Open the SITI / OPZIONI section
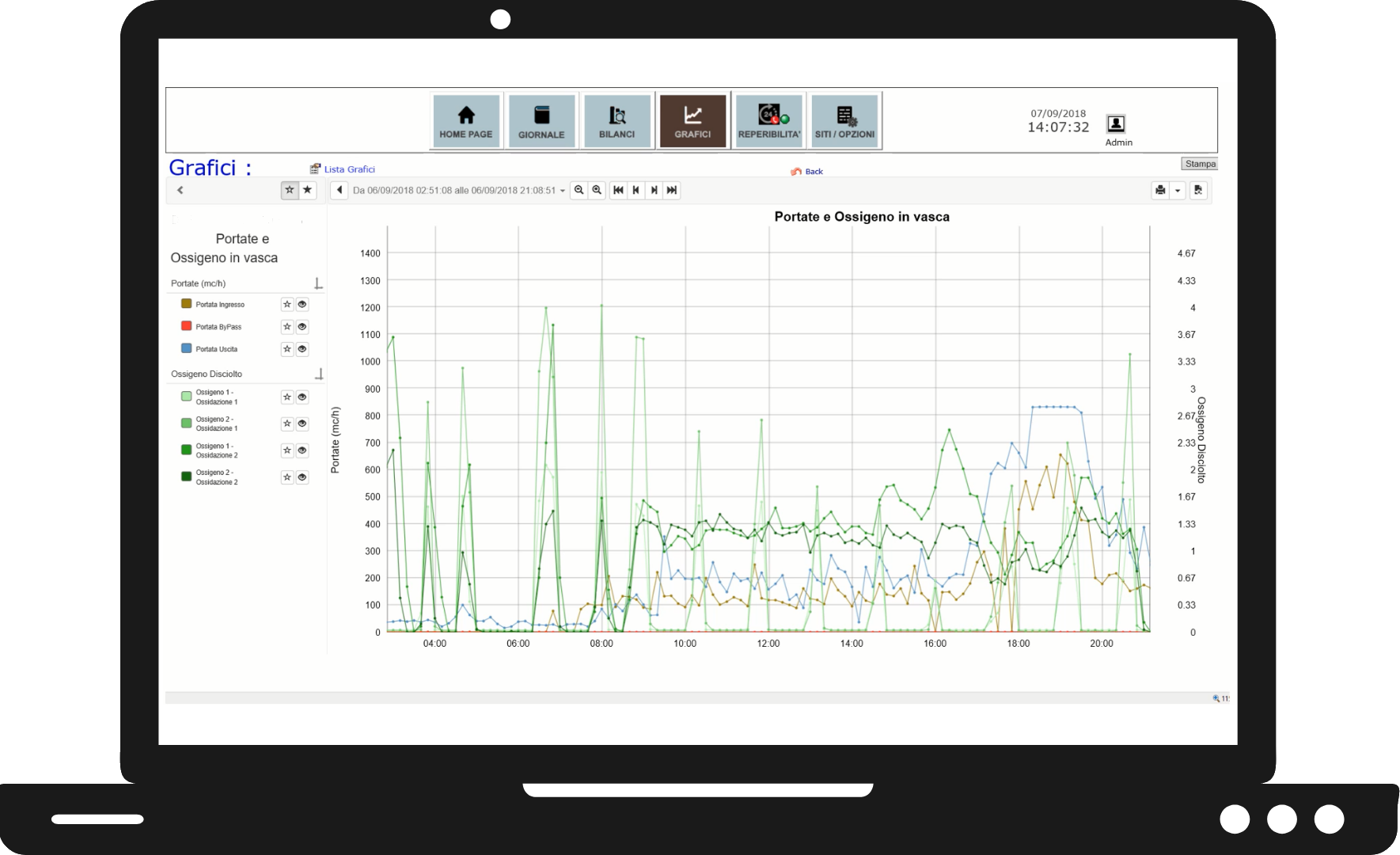 (844, 120)
